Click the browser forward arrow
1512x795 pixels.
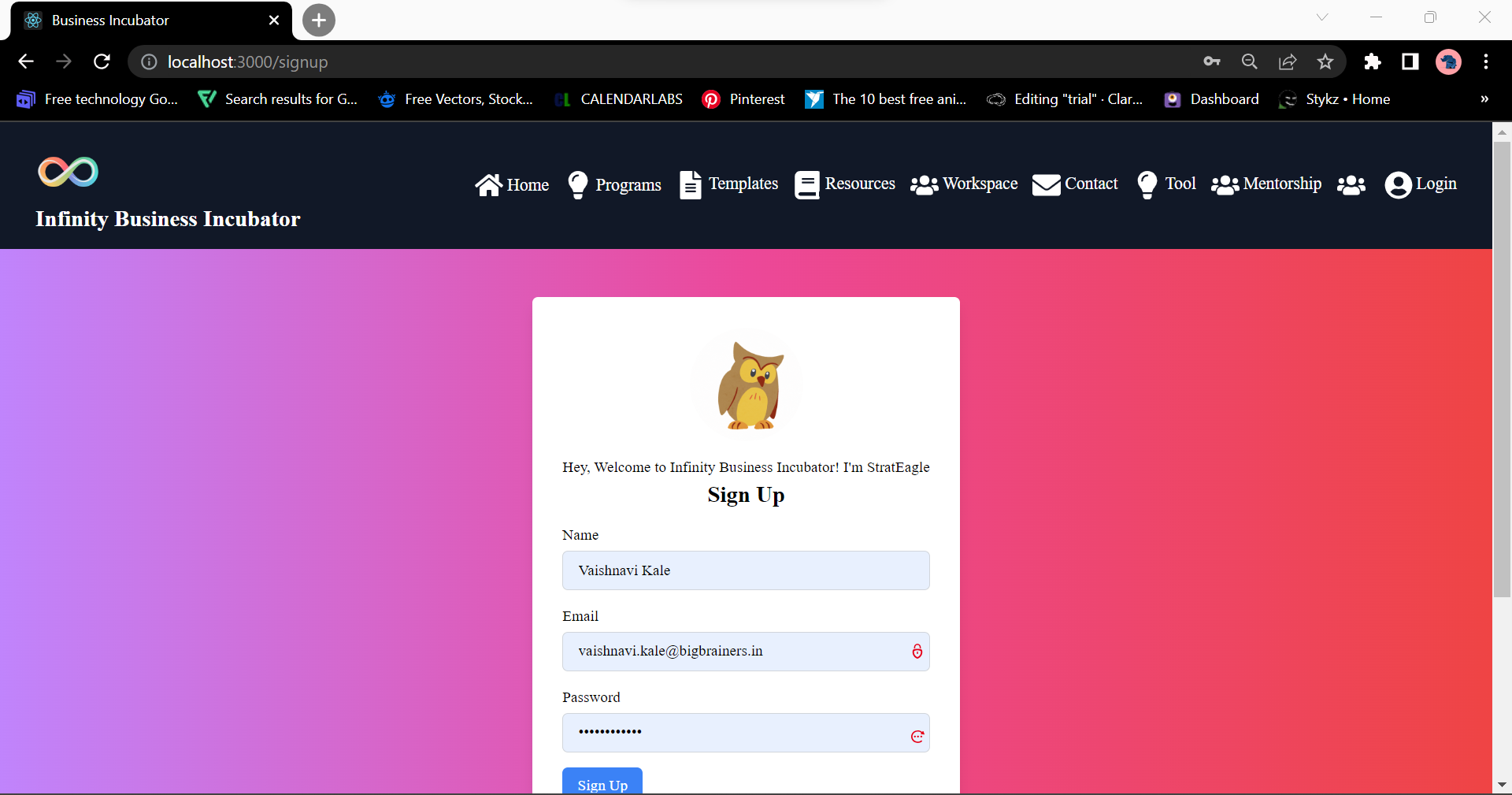tap(64, 61)
